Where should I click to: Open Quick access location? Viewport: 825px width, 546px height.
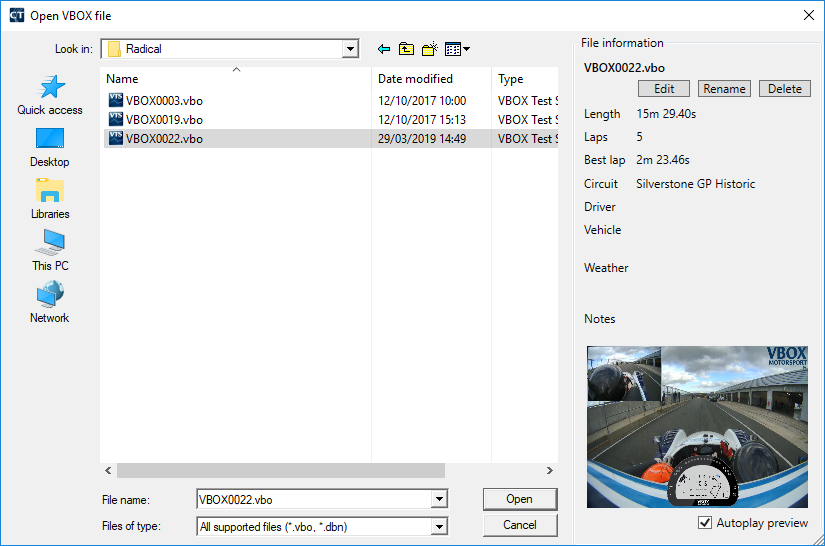pos(50,95)
